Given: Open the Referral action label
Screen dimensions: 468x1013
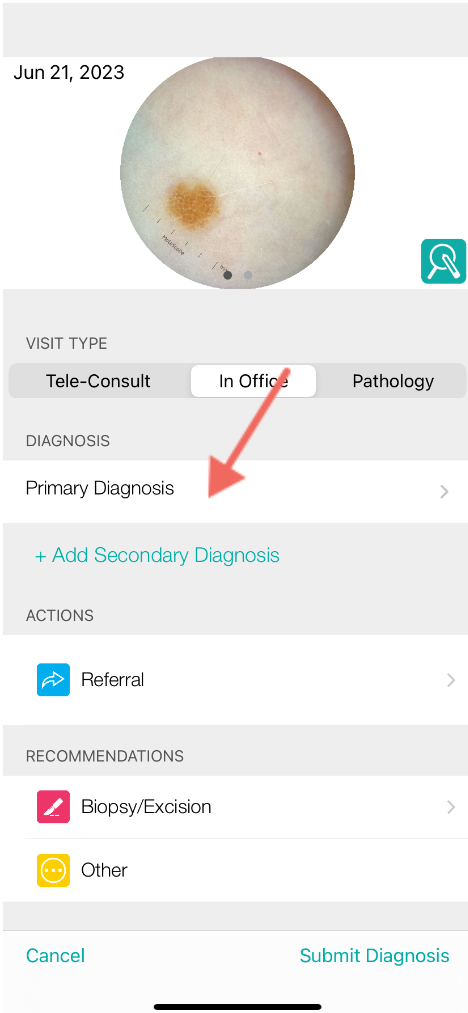Looking at the screenshot, I should click(x=112, y=679).
